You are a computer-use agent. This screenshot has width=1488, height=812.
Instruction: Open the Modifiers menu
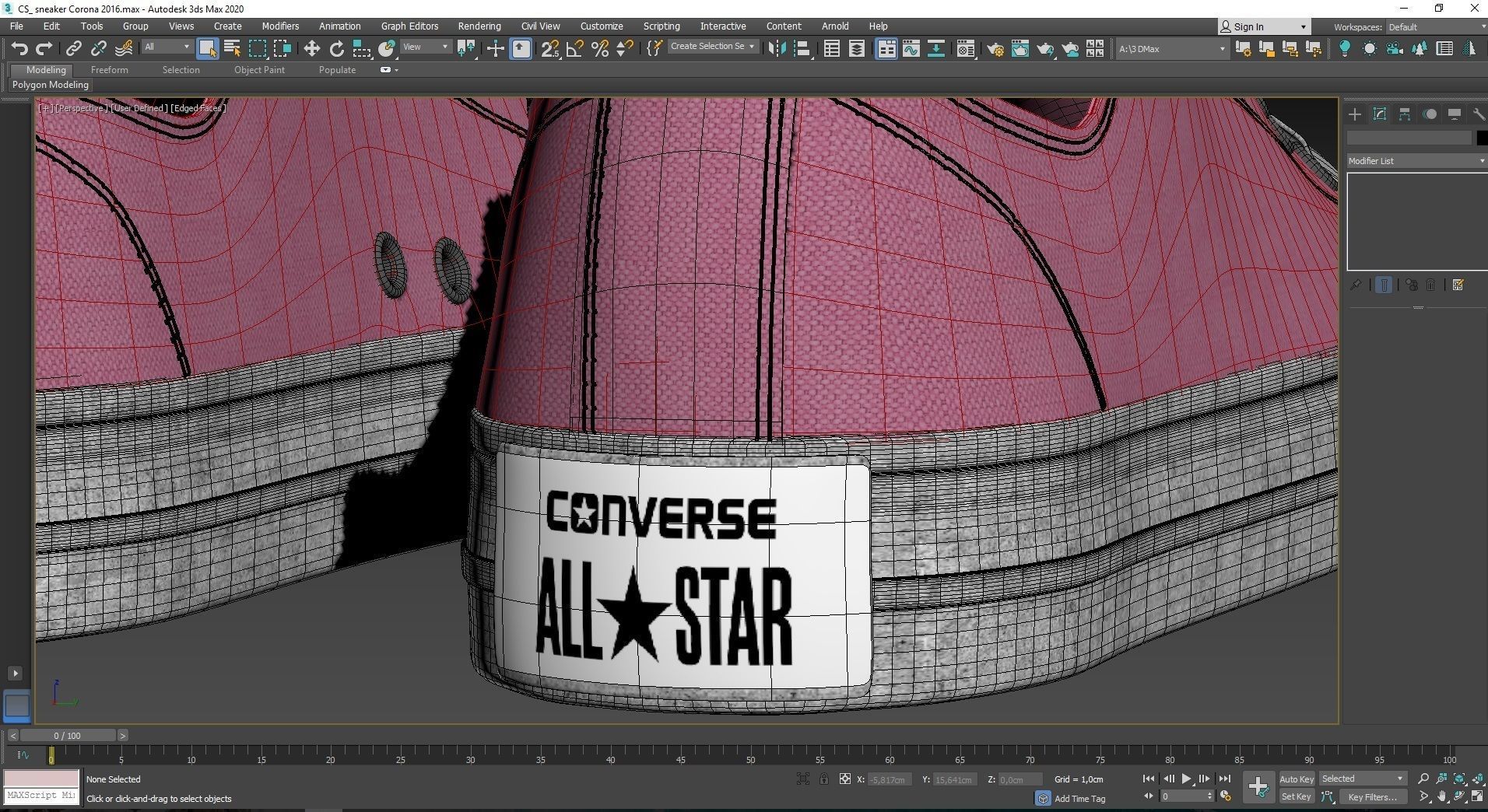280,26
